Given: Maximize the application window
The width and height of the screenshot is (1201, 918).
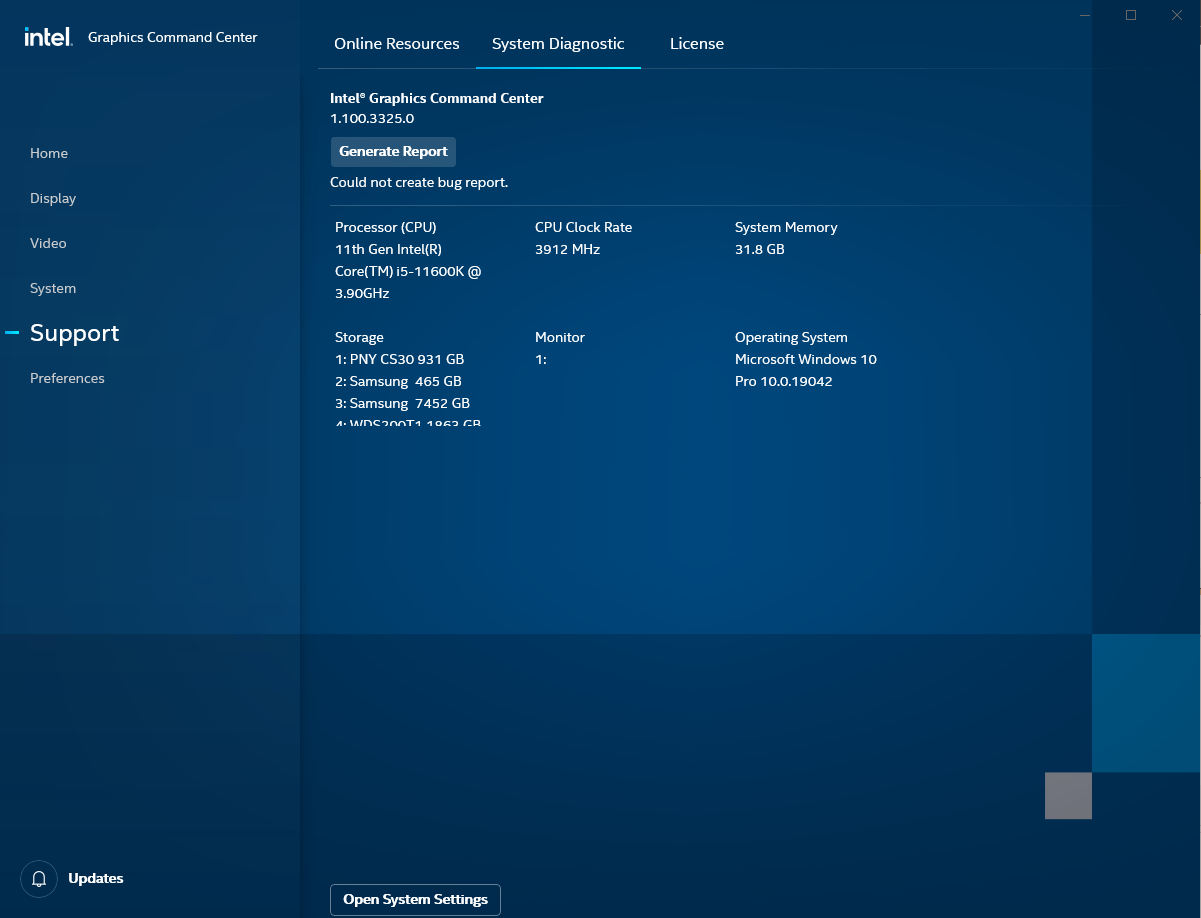Looking at the screenshot, I should tap(1131, 15).
